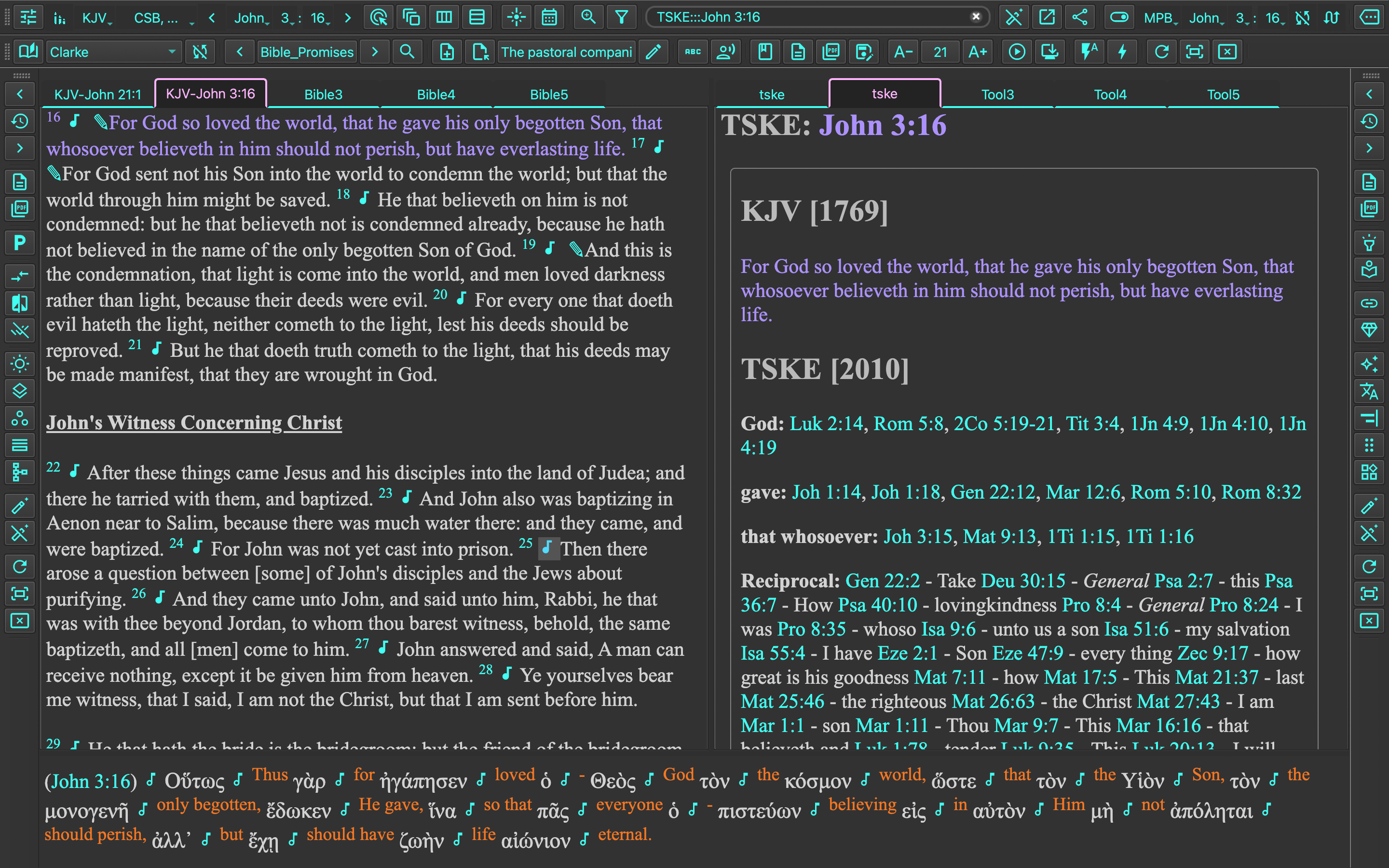
Task: Switch to row layout view icon
Action: pyautogui.click(x=477, y=17)
